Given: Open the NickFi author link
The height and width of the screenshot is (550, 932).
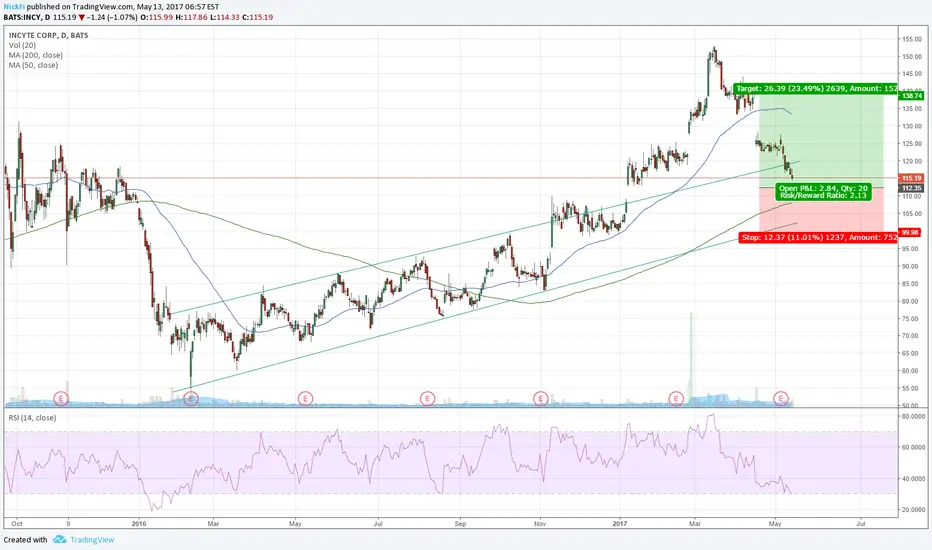Looking at the screenshot, I should click(x=14, y=7).
